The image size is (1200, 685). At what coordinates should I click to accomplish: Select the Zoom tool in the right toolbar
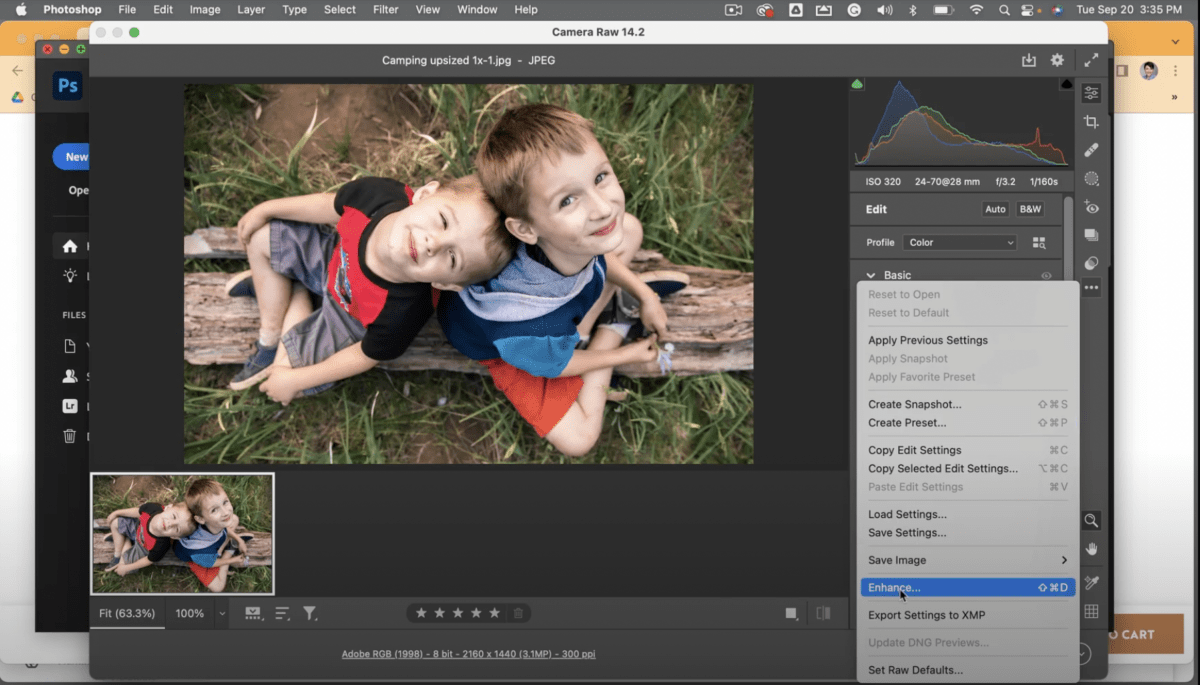tap(1091, 520)
